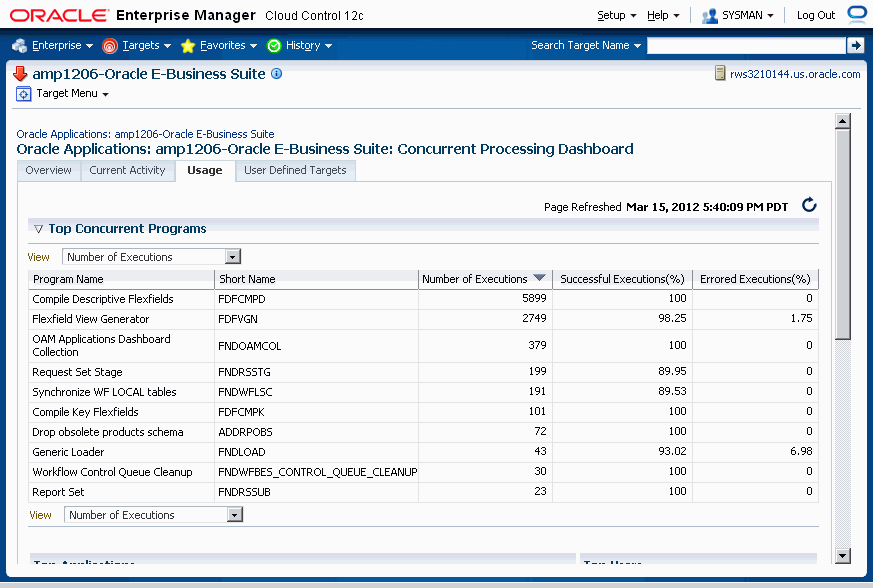Viewport: 873px width, 588px height.
Task: Click the Log Out link
Action: [x=816, y=16]
